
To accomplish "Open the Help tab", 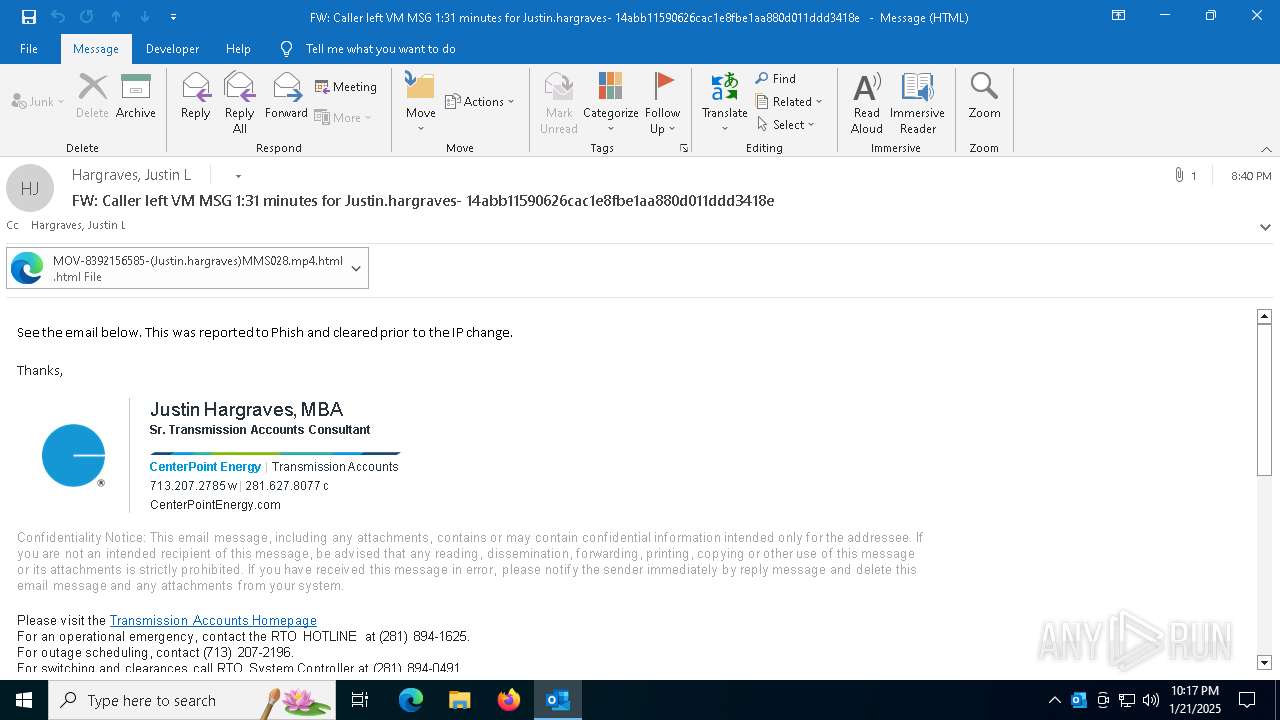I will click(x=238, y=49).
